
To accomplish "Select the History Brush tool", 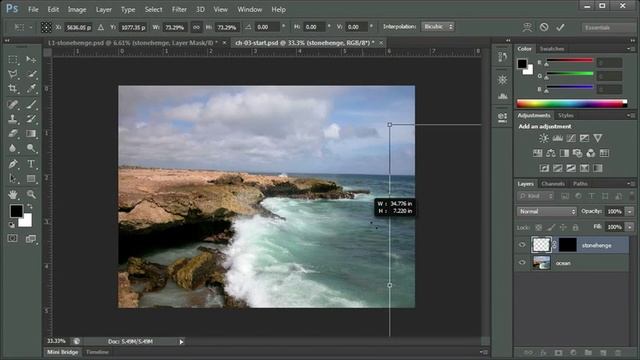I will coord(31,119).
